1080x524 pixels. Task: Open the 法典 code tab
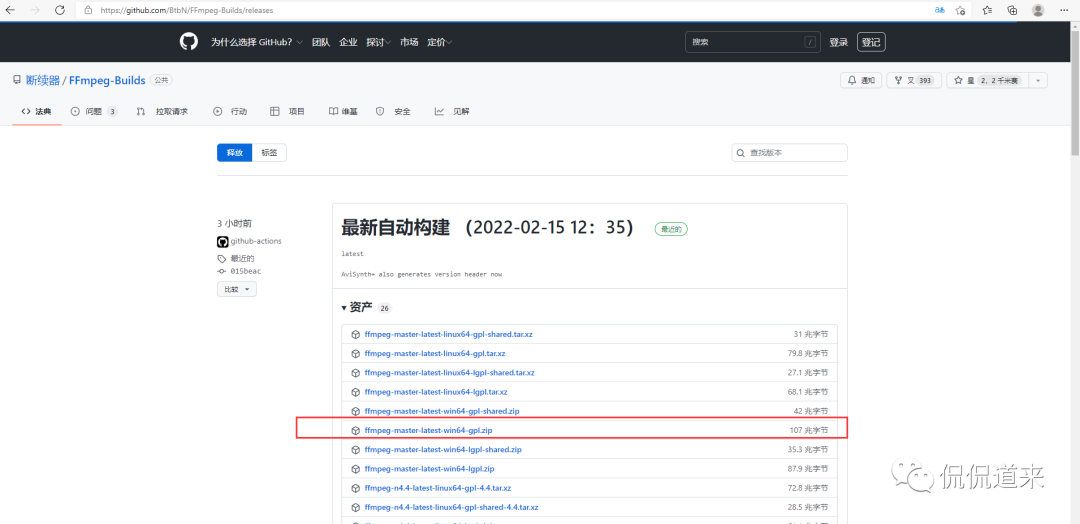point(37,112)
